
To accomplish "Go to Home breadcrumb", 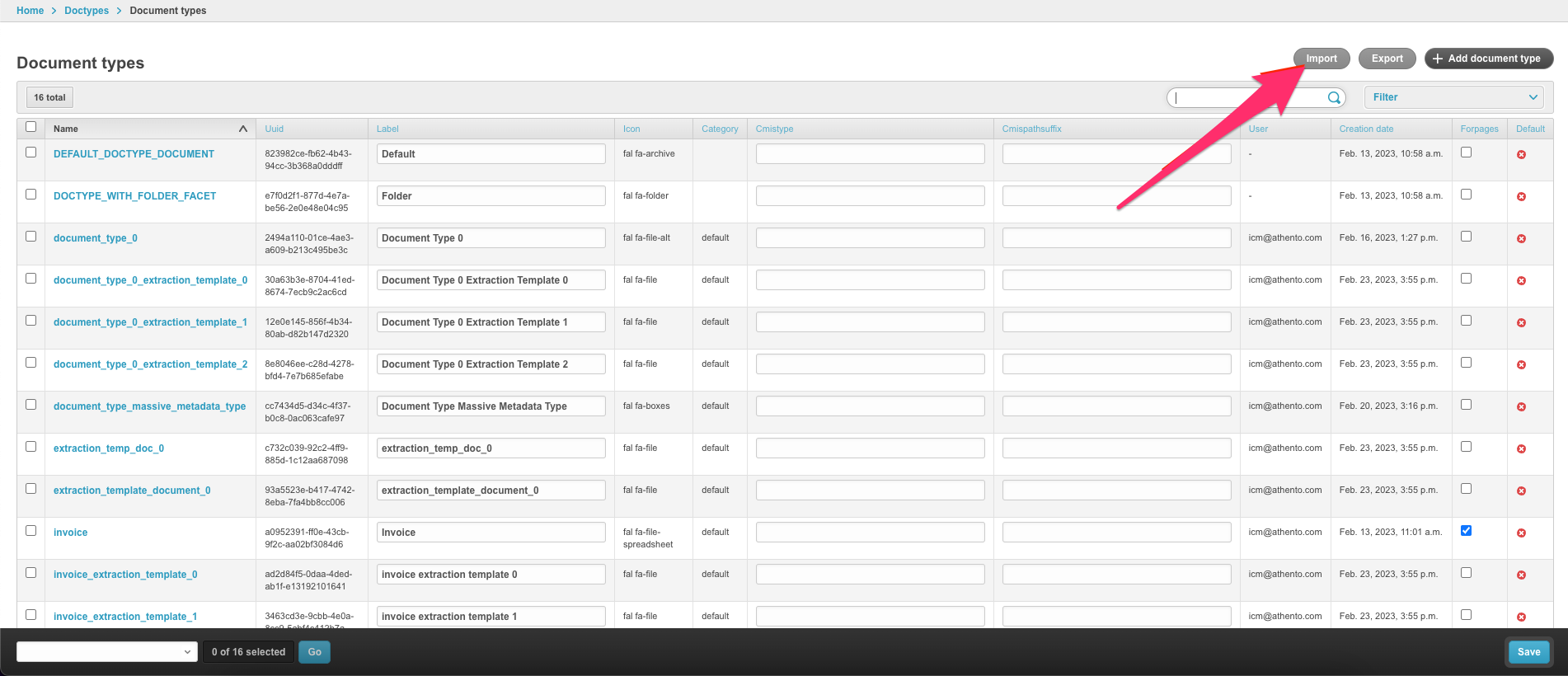I will pyautogui.click(x=30, y=11).
